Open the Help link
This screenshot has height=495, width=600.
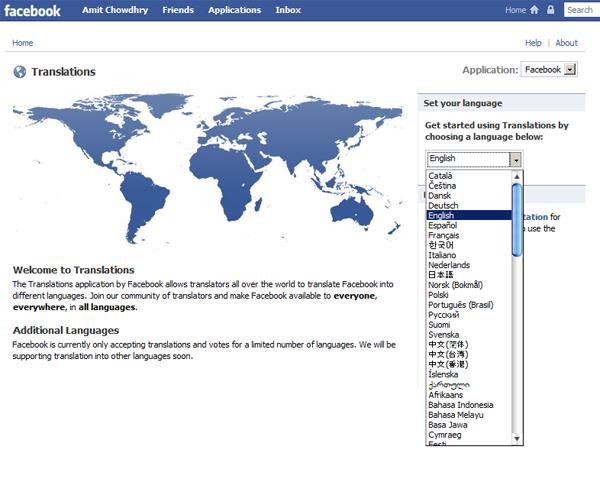(x=533, y=43)
